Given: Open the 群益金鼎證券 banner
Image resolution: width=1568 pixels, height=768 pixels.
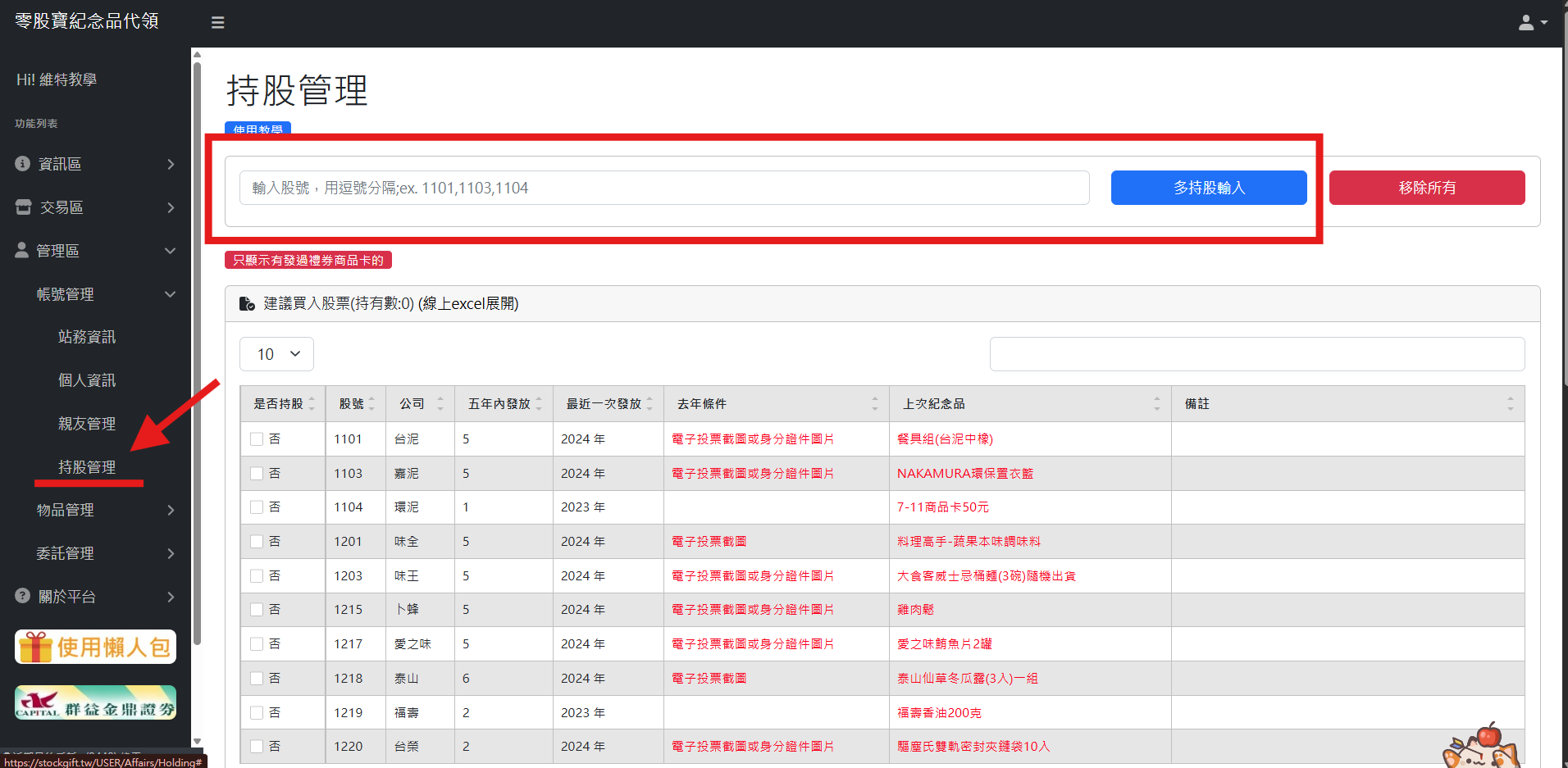Looking at the screenshot, I should [95, 702].
